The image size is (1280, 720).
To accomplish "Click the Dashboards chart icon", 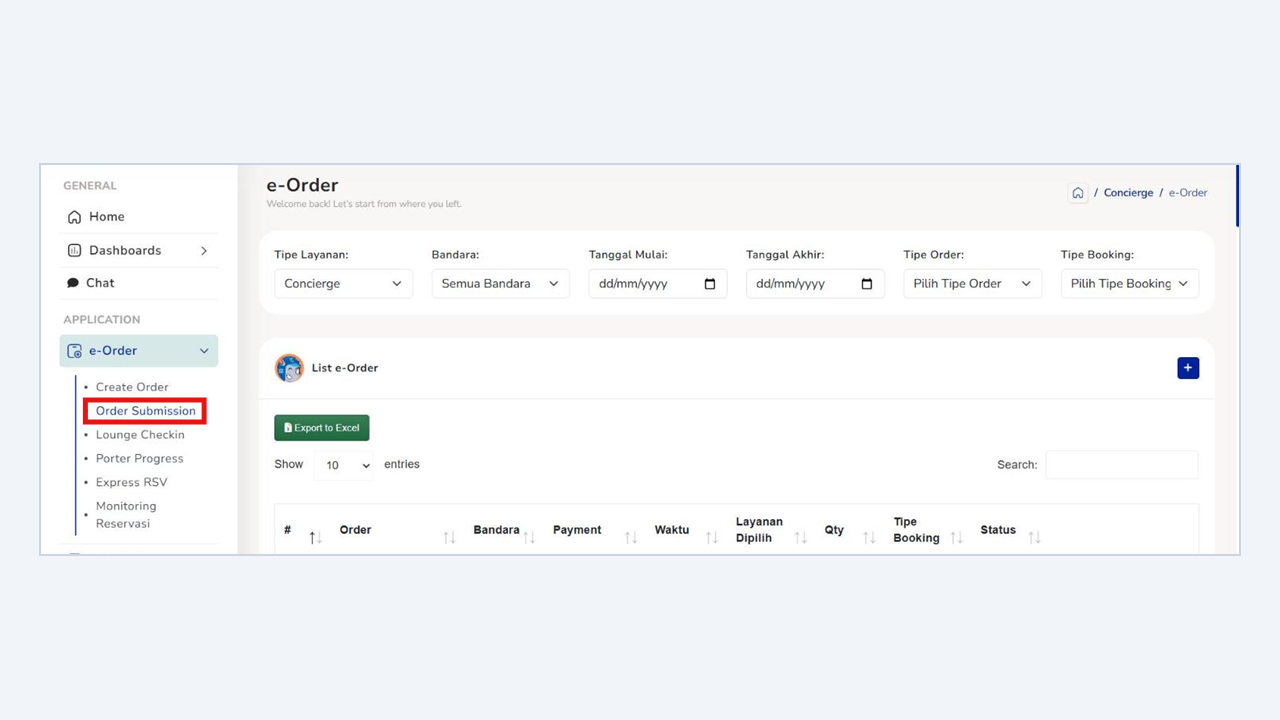I will [74, 250].
